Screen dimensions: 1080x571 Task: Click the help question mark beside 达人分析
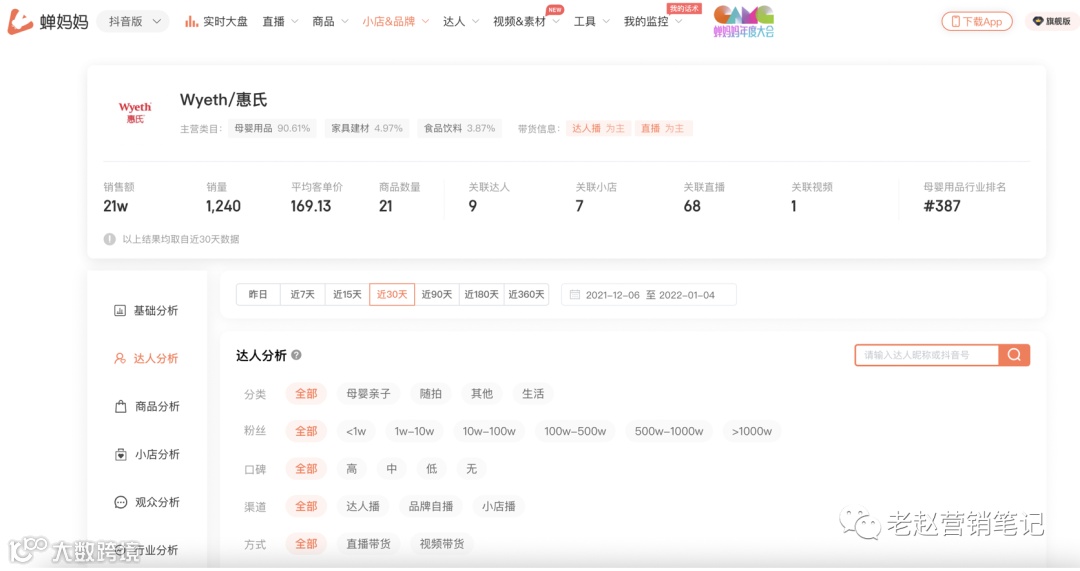coord(296,355)
